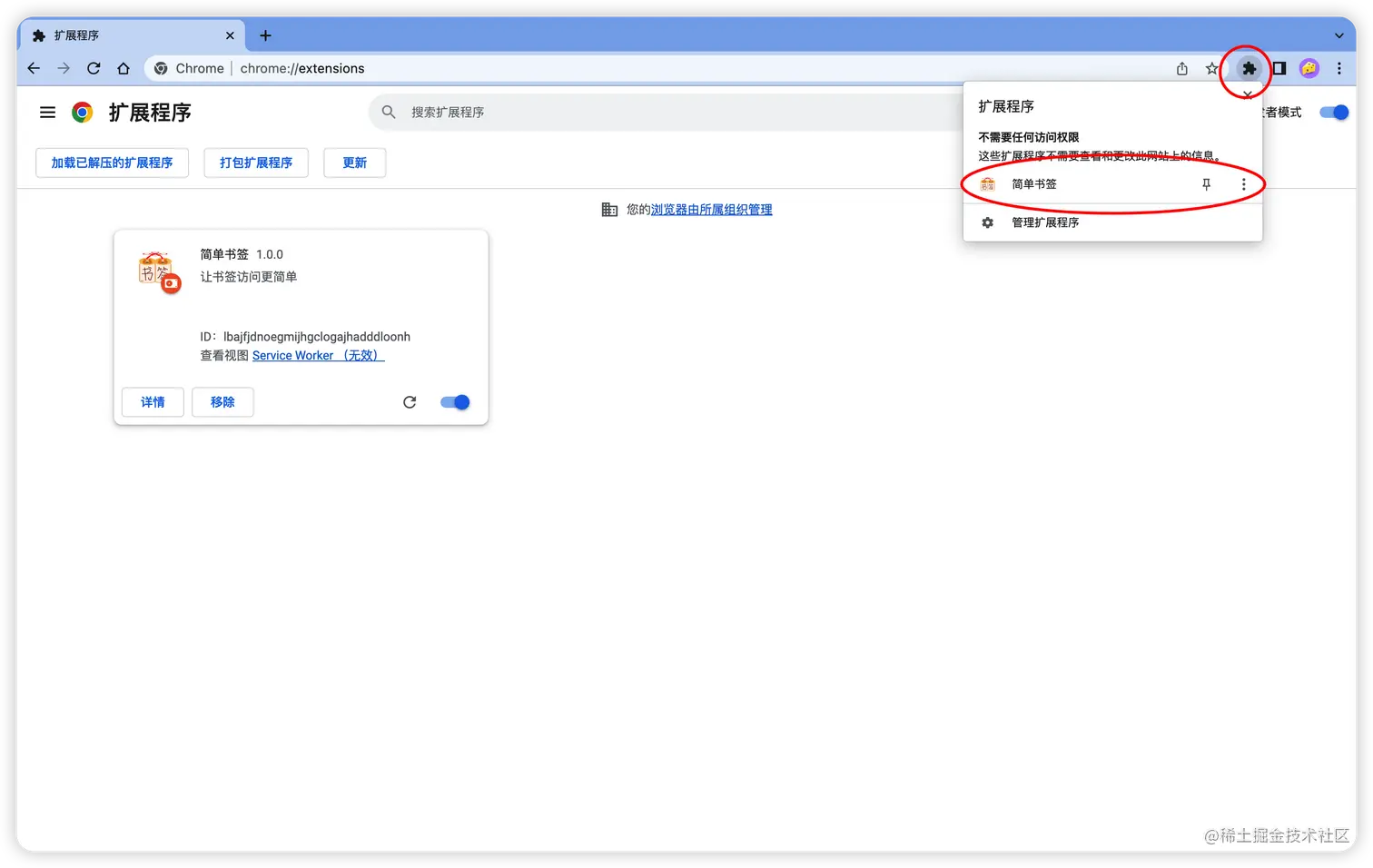Image resolution: width=1373 pixels, height=868 pixels.
Task: Click the browser back arrow
Action: click(x=34, y=68)
